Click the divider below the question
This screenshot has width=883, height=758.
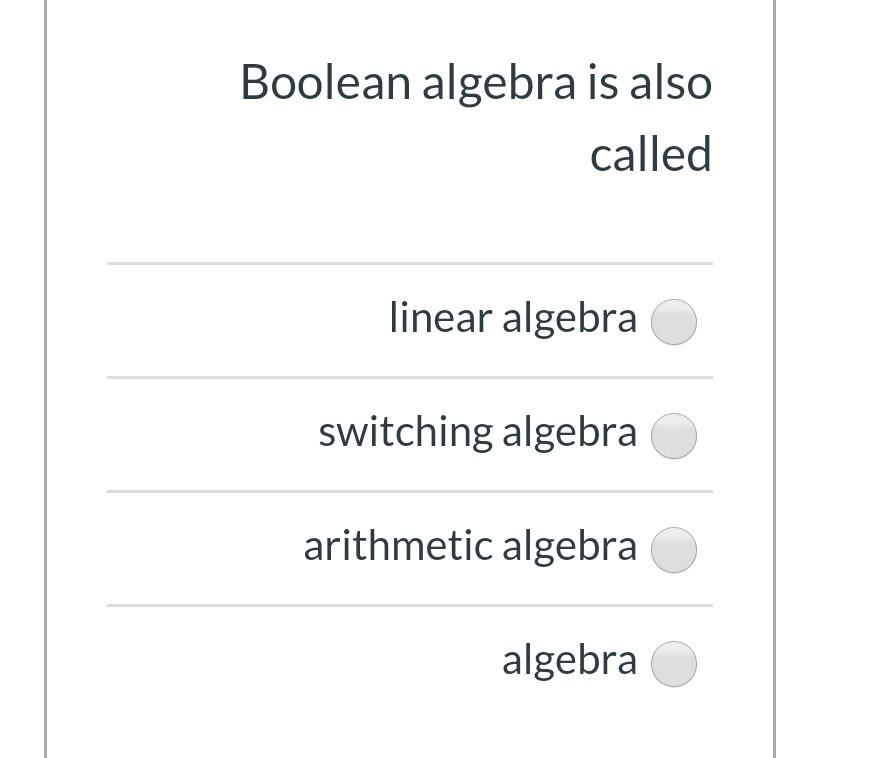410,263
